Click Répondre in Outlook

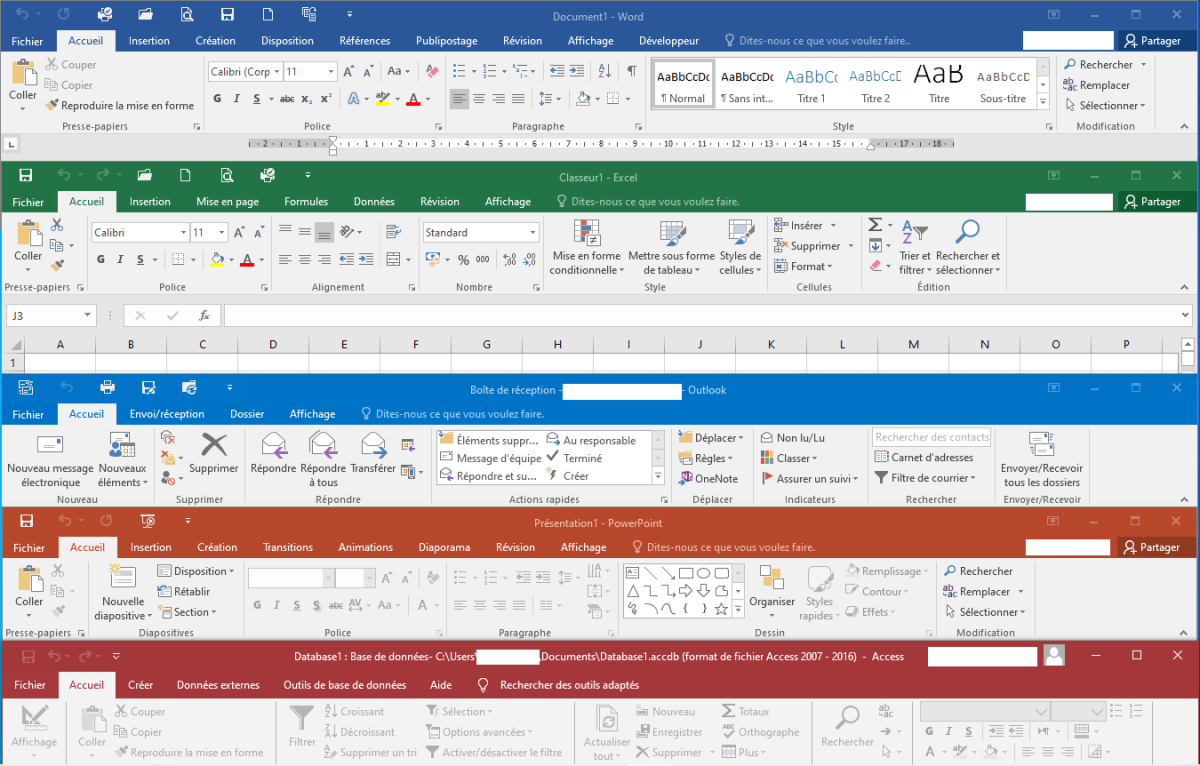pyautogui.click(x=273, y=453)
